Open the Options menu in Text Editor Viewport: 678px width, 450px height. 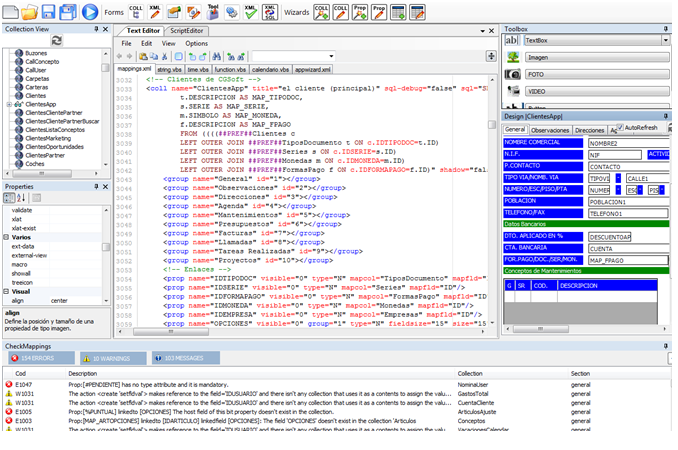pyautogui.click(x=197, y=44)
